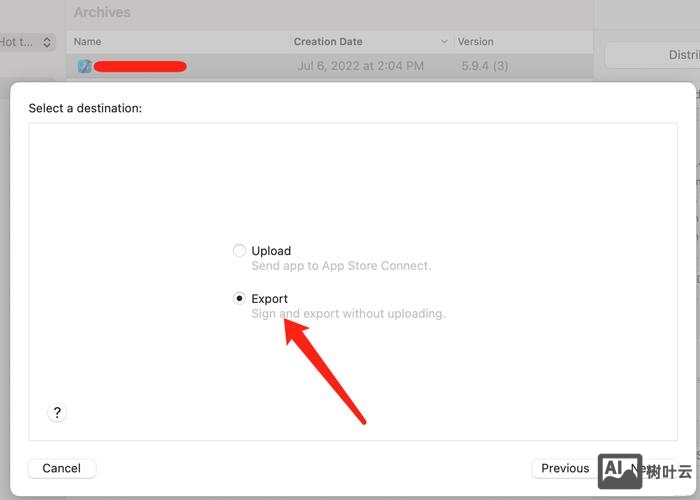Click 'Sign and export without uploading' text
The width and height of the screenshot is (700, 500).
[348, 314]
